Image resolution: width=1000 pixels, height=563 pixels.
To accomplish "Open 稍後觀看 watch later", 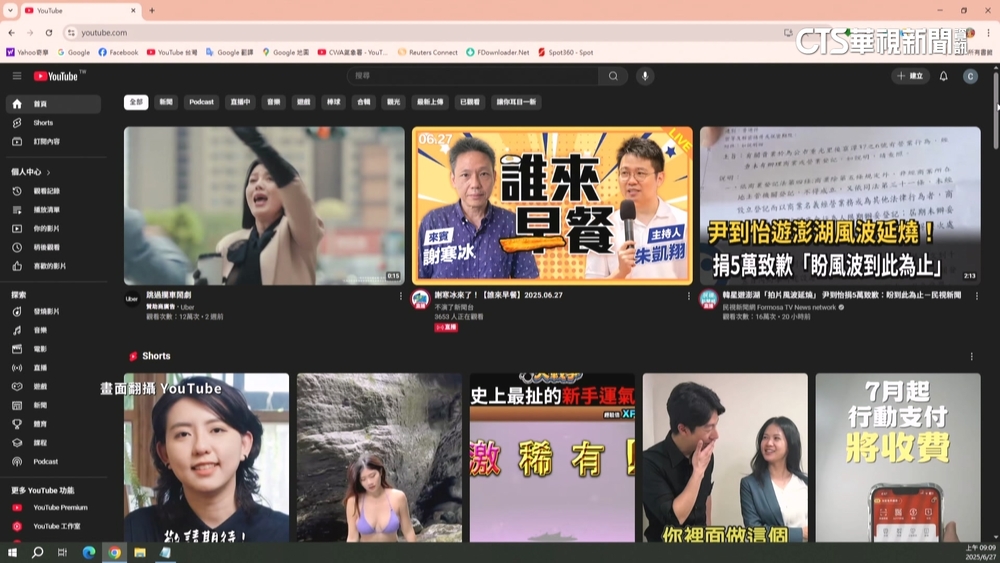I will coord(54,247).
